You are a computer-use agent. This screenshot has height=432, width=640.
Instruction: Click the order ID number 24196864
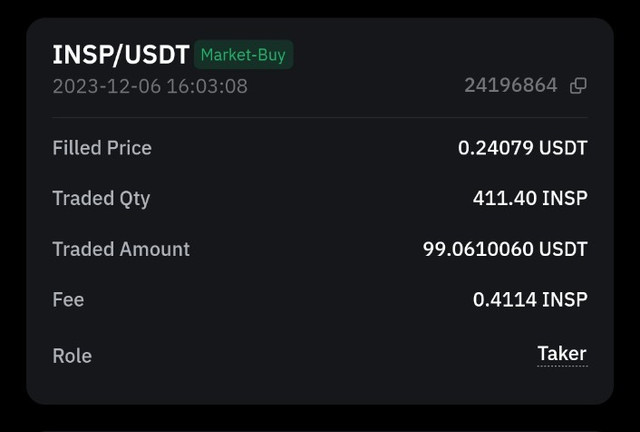pyautogui.click(x=511, y=86)
